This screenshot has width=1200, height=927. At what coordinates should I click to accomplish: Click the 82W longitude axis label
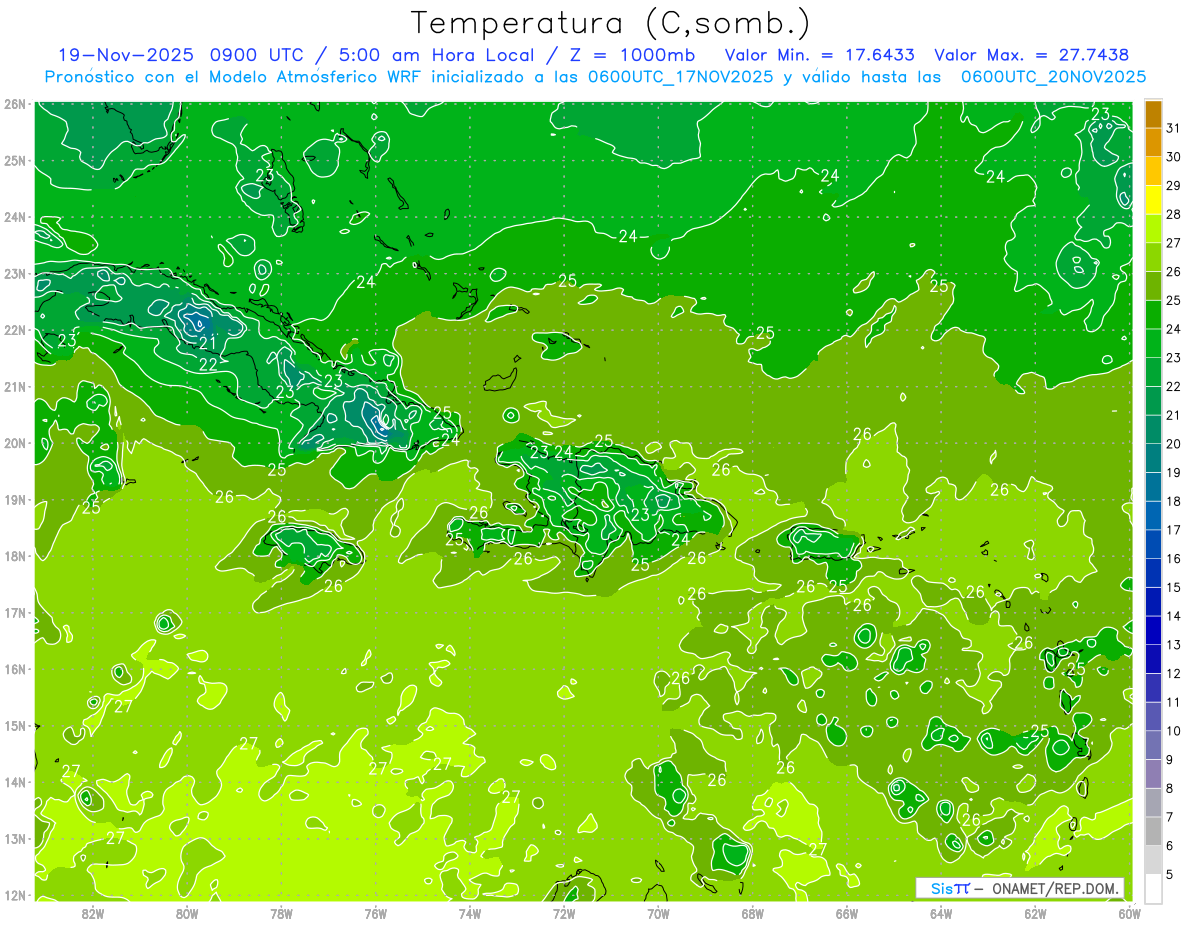tap(93, 913)
